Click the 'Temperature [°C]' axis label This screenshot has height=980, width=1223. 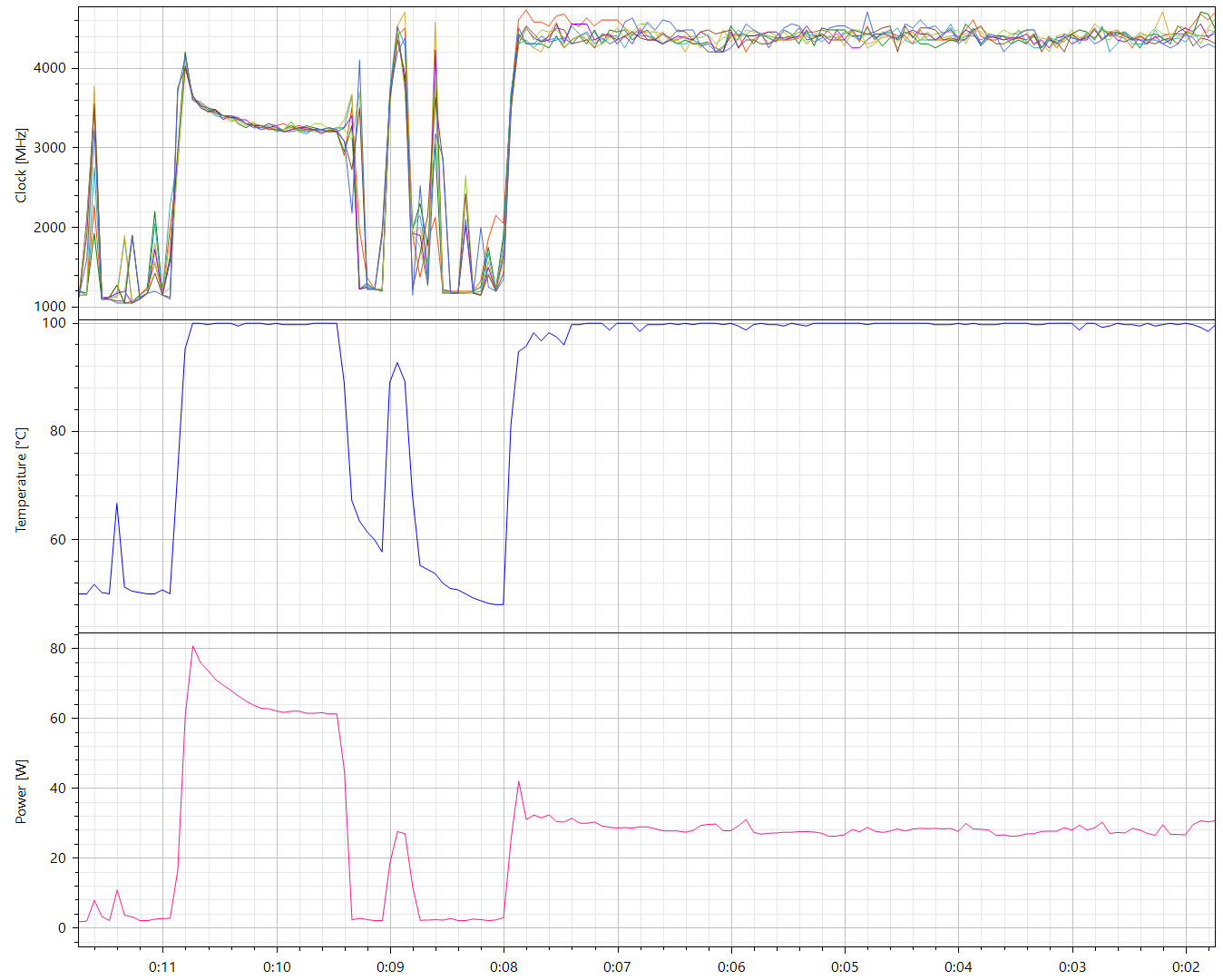(21, 480)
